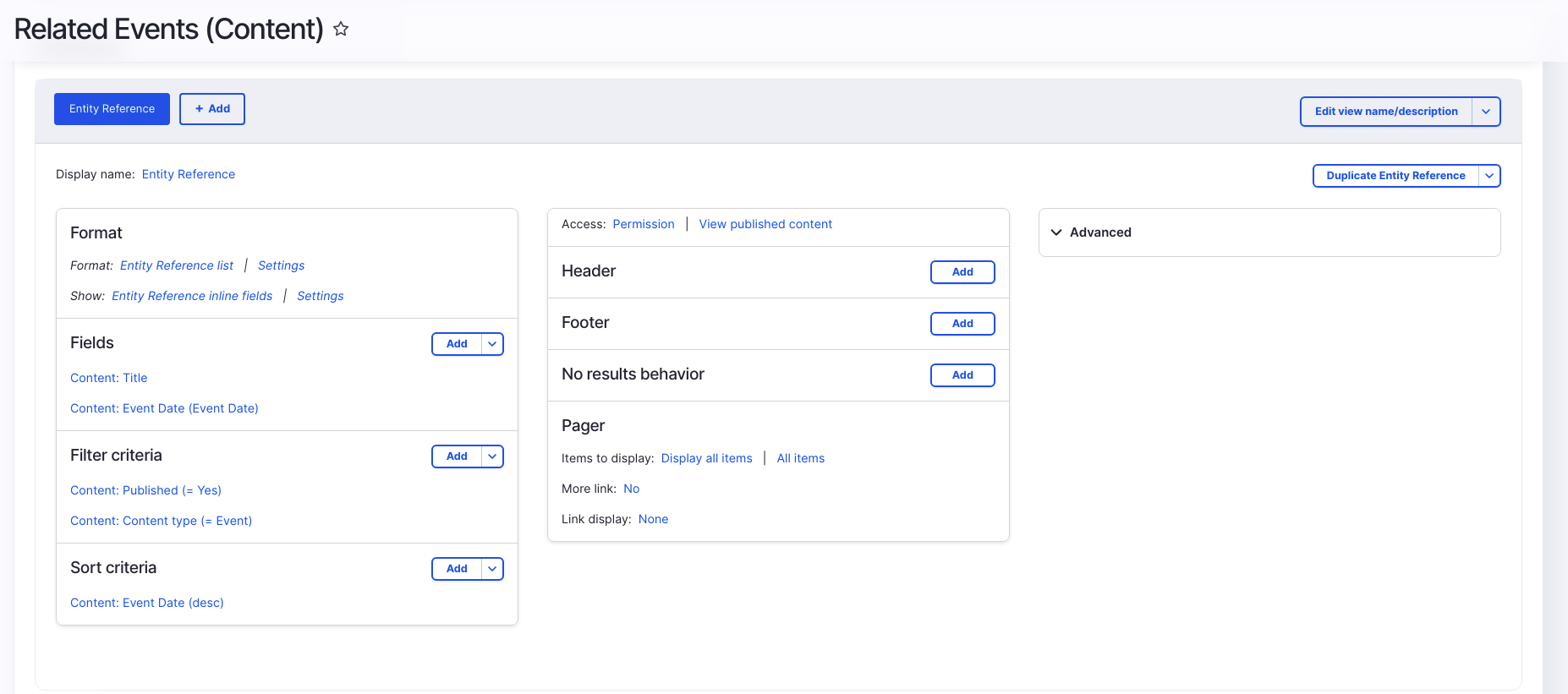Click the Permission access link
1568x694 pixels.
coord(644,224)
